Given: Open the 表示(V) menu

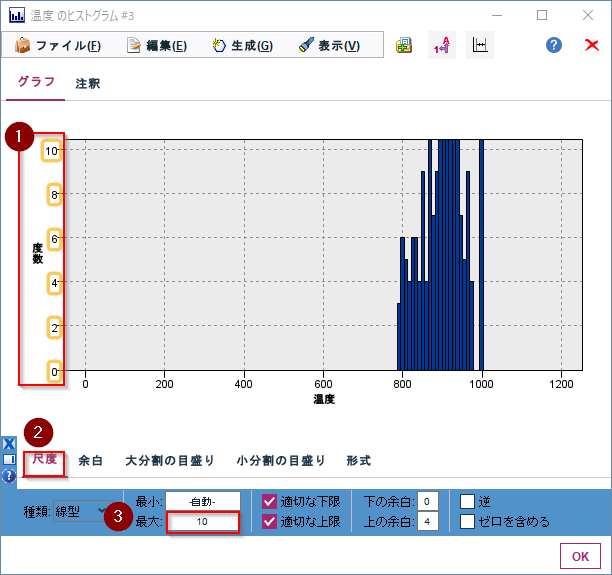Looking at the screenshot, I should click(329, 46).
